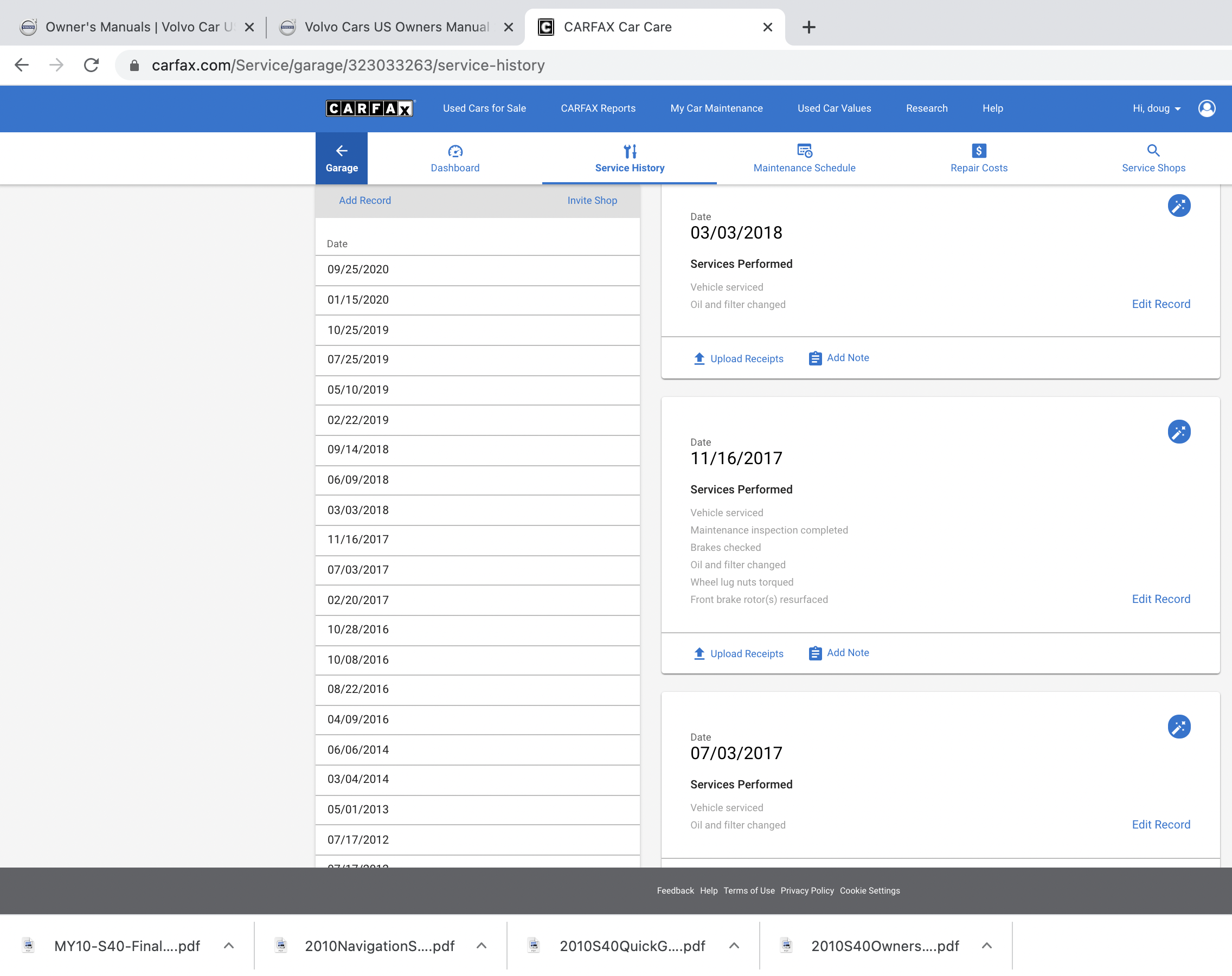The image size is (1232, 976).
Task: Open the Research menu item
Action: pyautogui.click(x=926, y=108)
